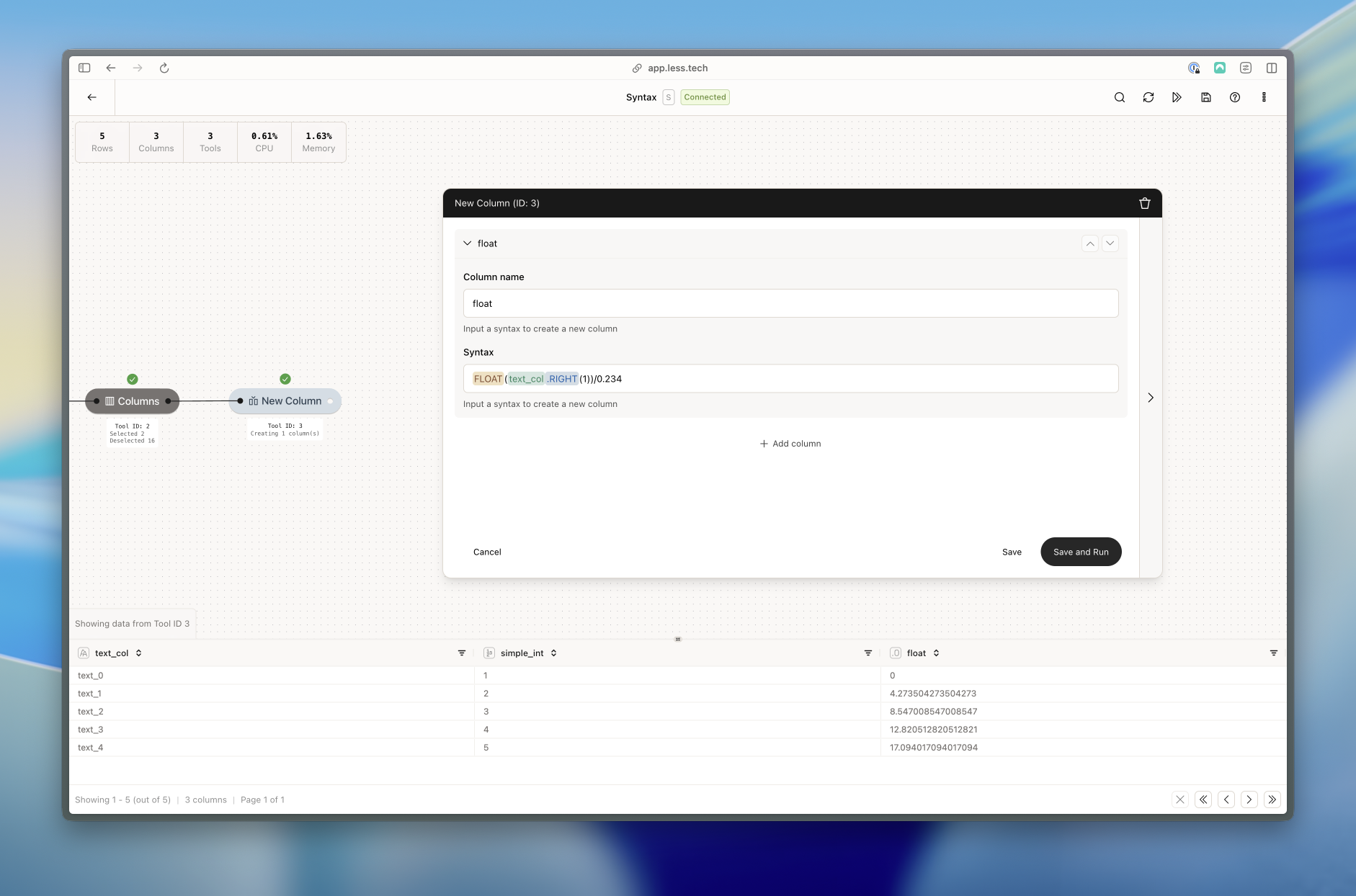Click the Columns stat tile showing 3
Image resolution: width=1356 pixels, height=896 pixels.
[156, 142]
